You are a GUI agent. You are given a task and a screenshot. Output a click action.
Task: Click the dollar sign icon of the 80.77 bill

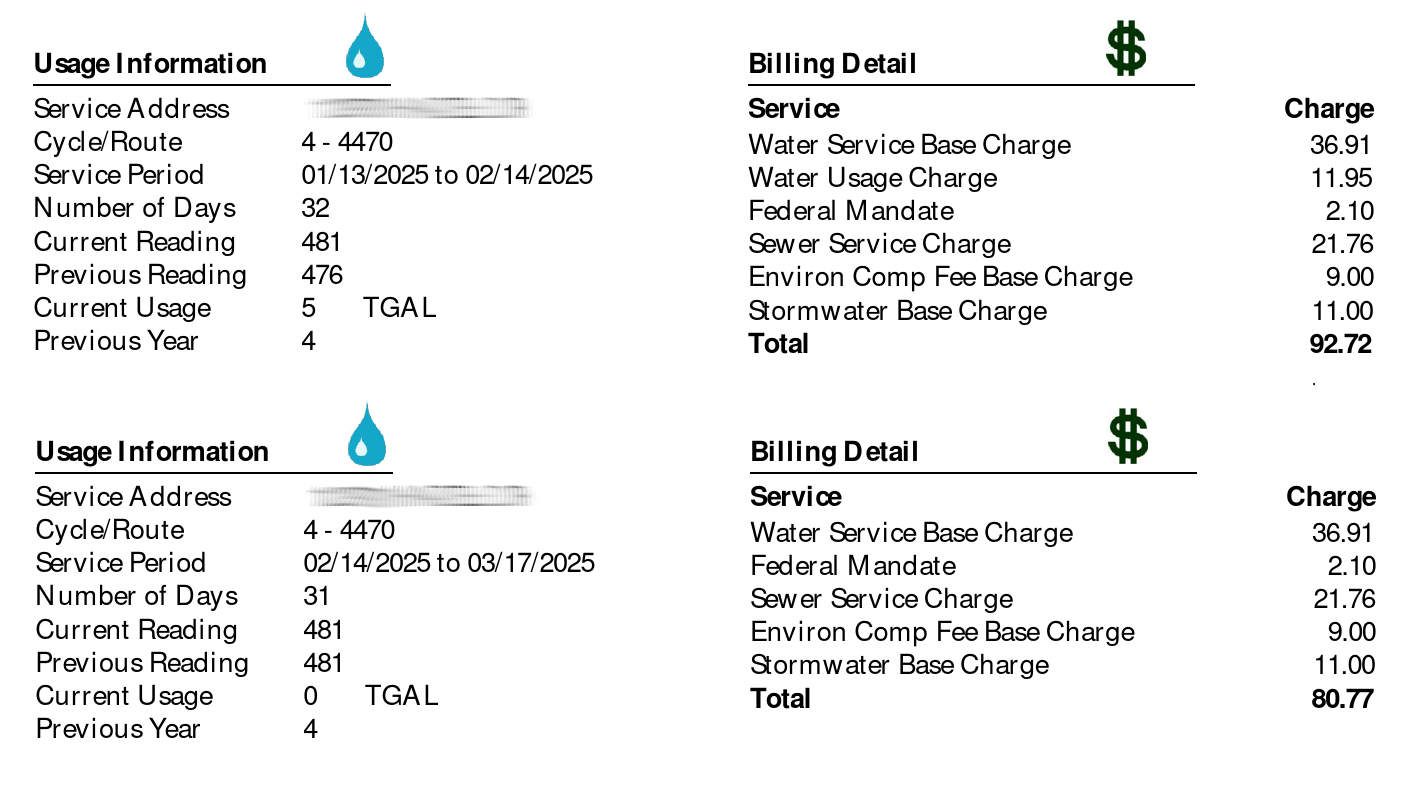click(1128, 436)
